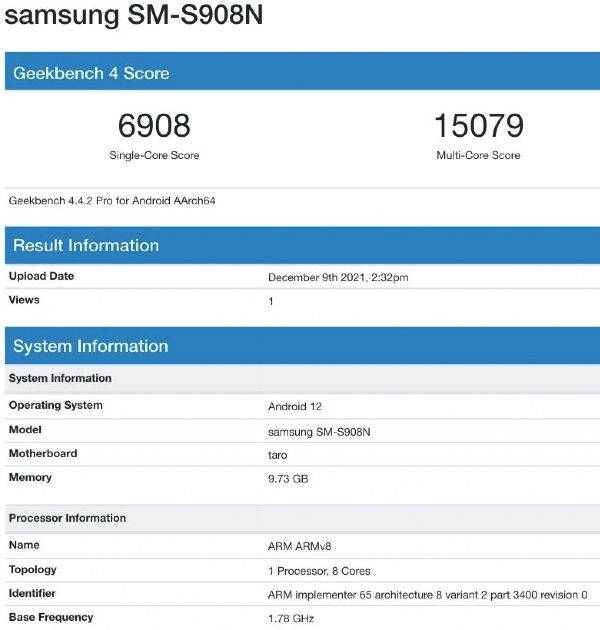Click the Geekbench 4 Score header

pyautogui.click(x=91, y=73)
